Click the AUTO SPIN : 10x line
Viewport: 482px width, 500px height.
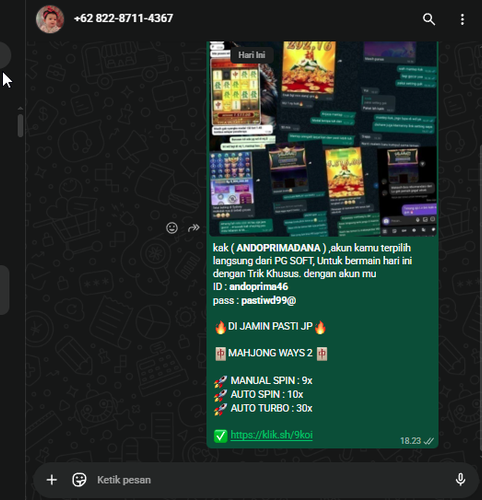point(259,394)
